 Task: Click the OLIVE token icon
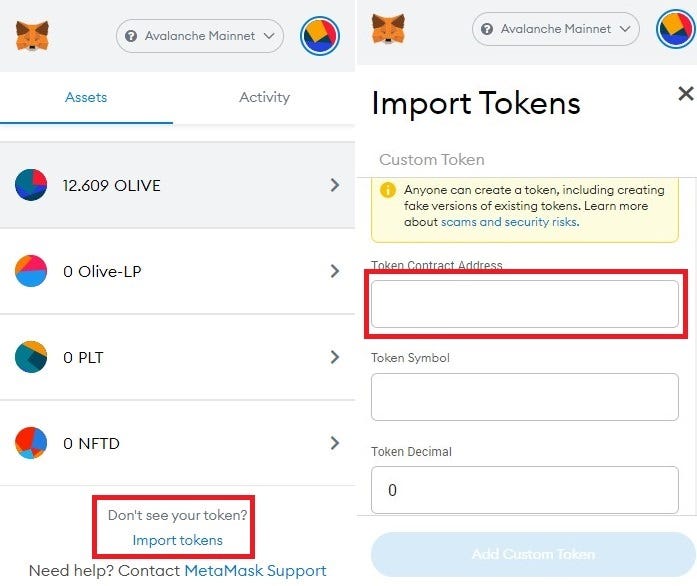click(x=31, y=185)
